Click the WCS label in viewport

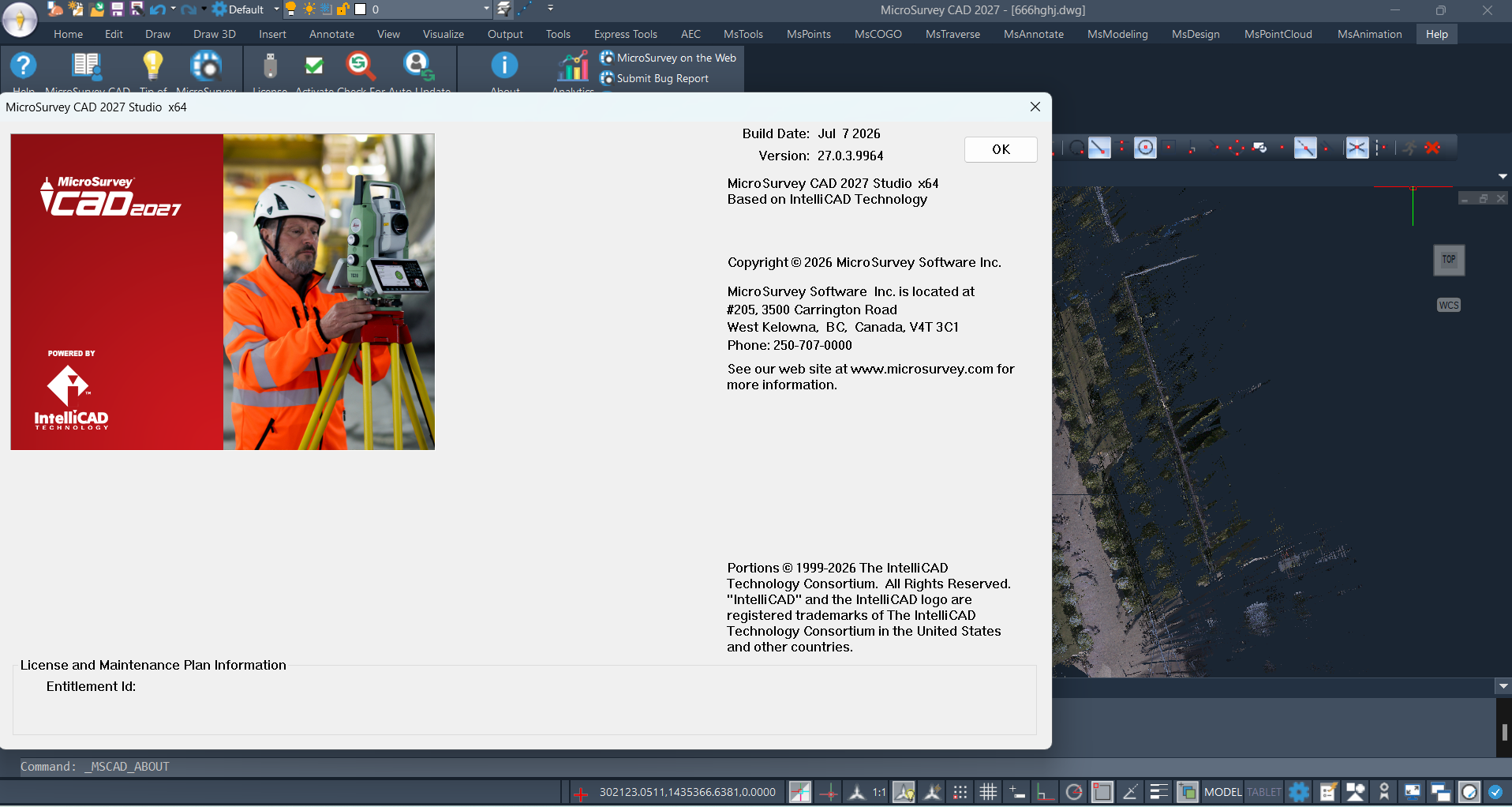[1449, 305]
